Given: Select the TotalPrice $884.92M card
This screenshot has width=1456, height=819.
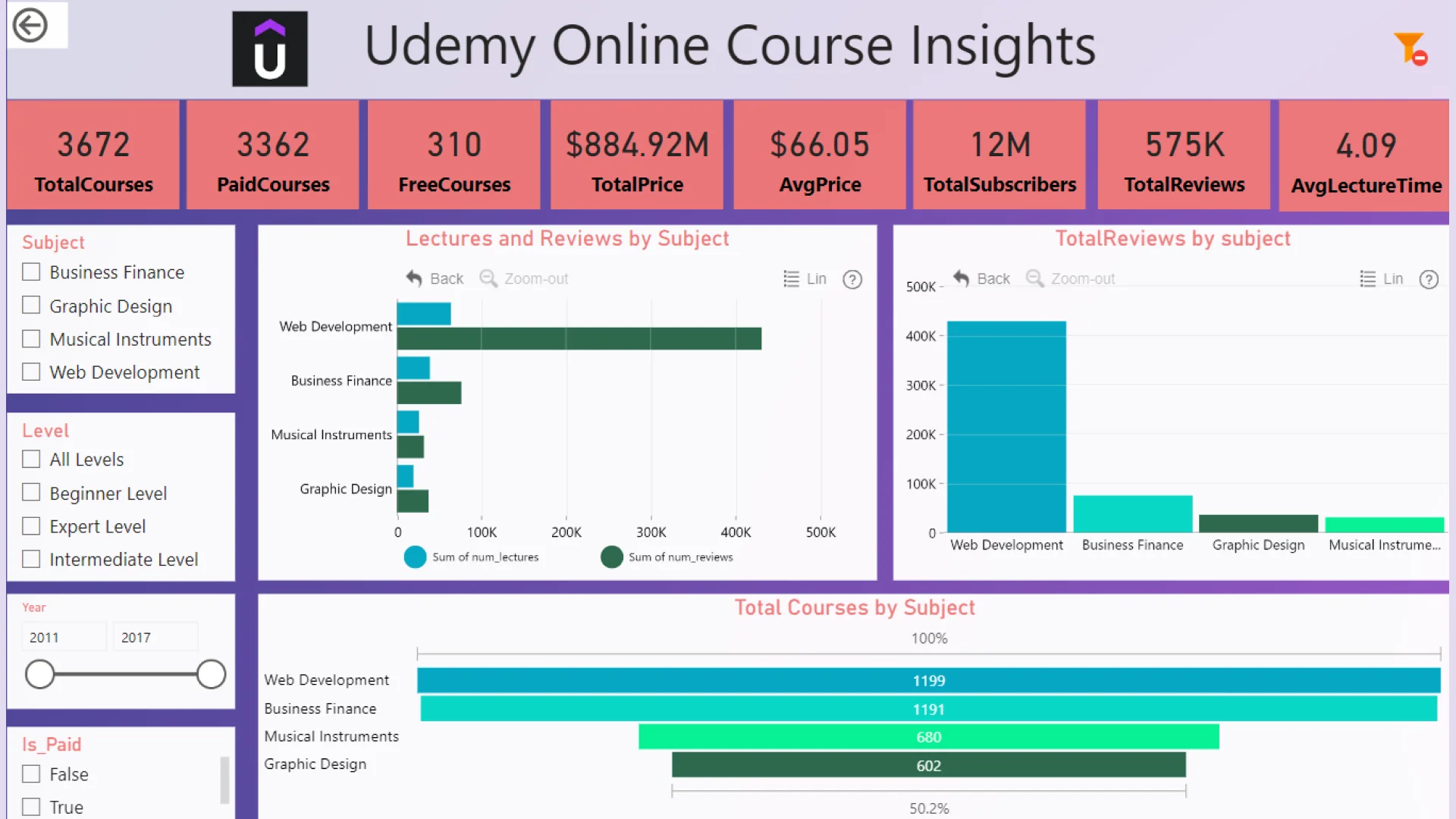Looking at the screenshot, I should click(637, 155).
